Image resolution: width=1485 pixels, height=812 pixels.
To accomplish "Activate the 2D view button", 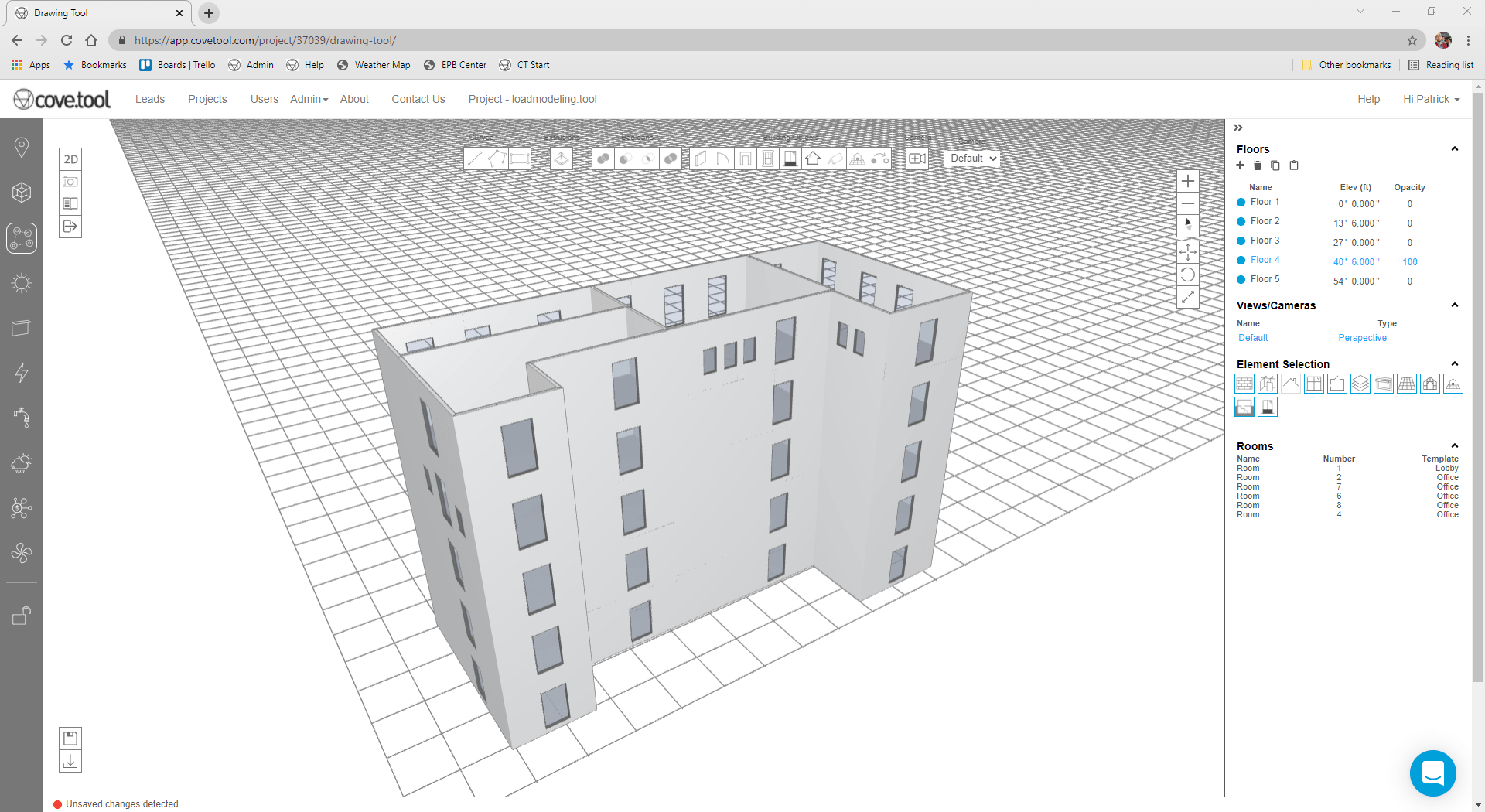I will (70, 159).
